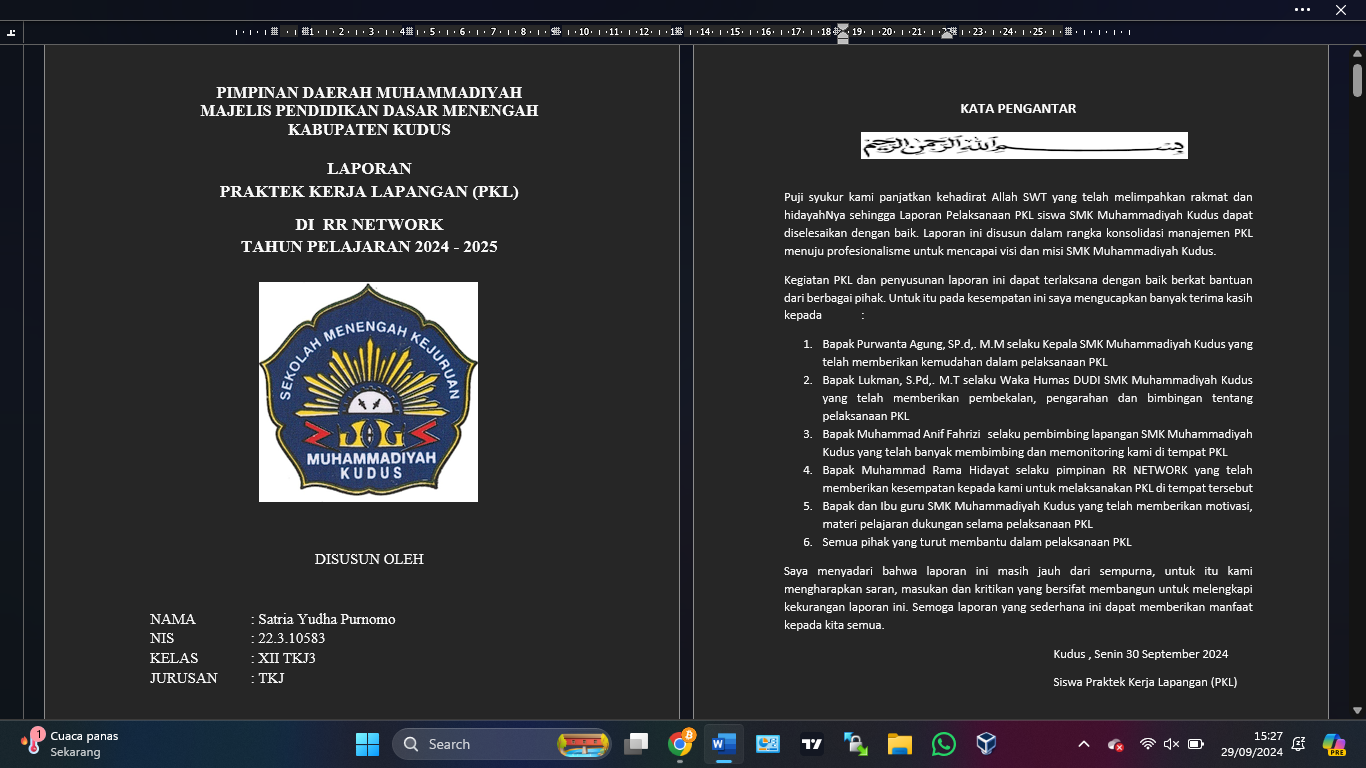The width and height of the screenshot is (1366, 768).
Task: Click the red-badged tray icon next to the hidden-icons chevron
Action: click(1116, 744)
